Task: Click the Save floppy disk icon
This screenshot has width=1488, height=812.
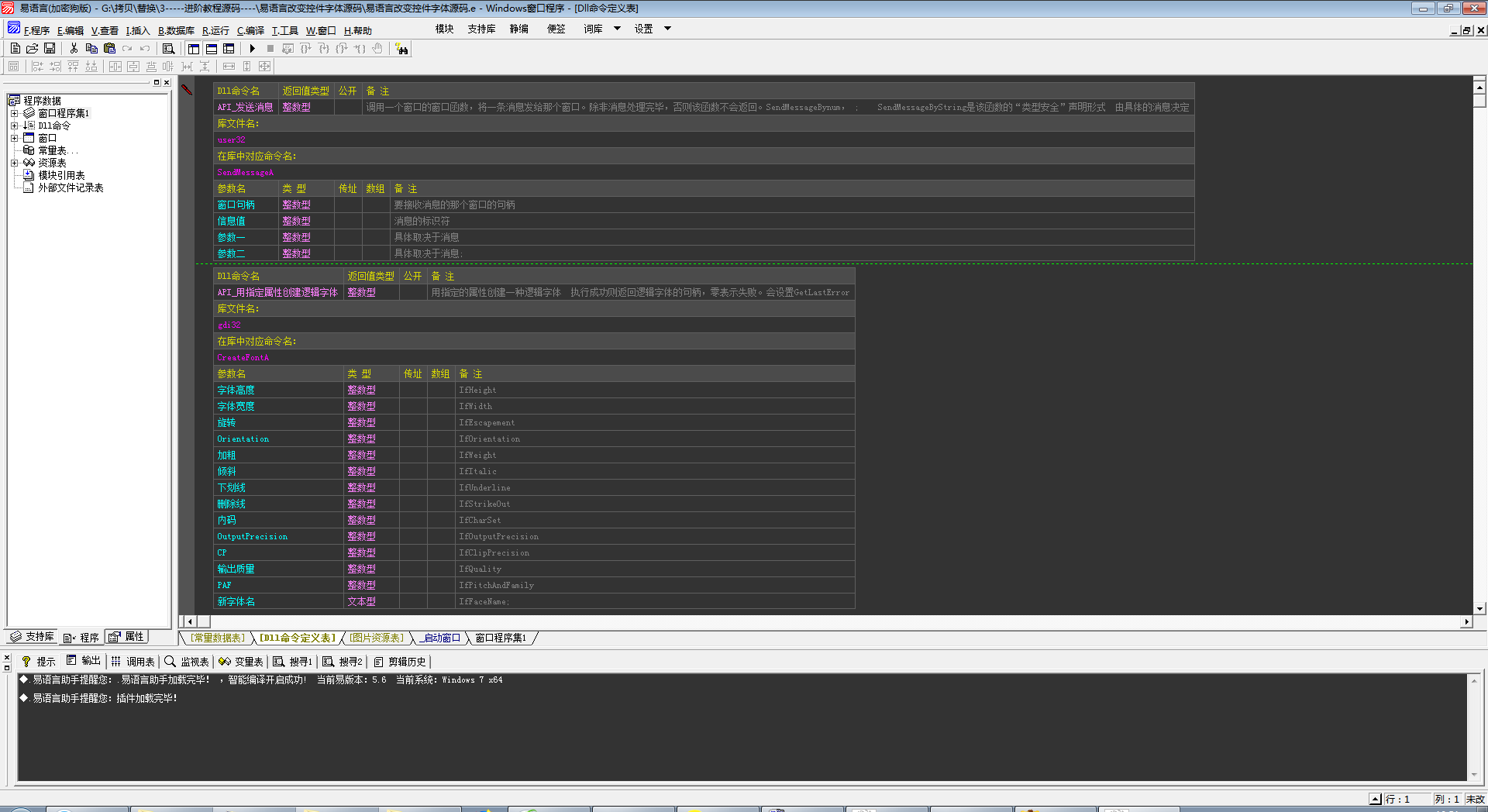Action: pos(50,48)
